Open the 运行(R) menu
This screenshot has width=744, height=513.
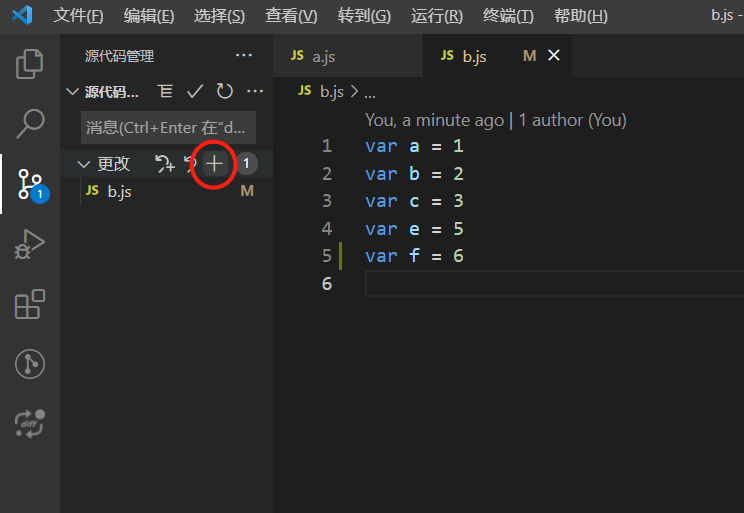pos(437,16)
